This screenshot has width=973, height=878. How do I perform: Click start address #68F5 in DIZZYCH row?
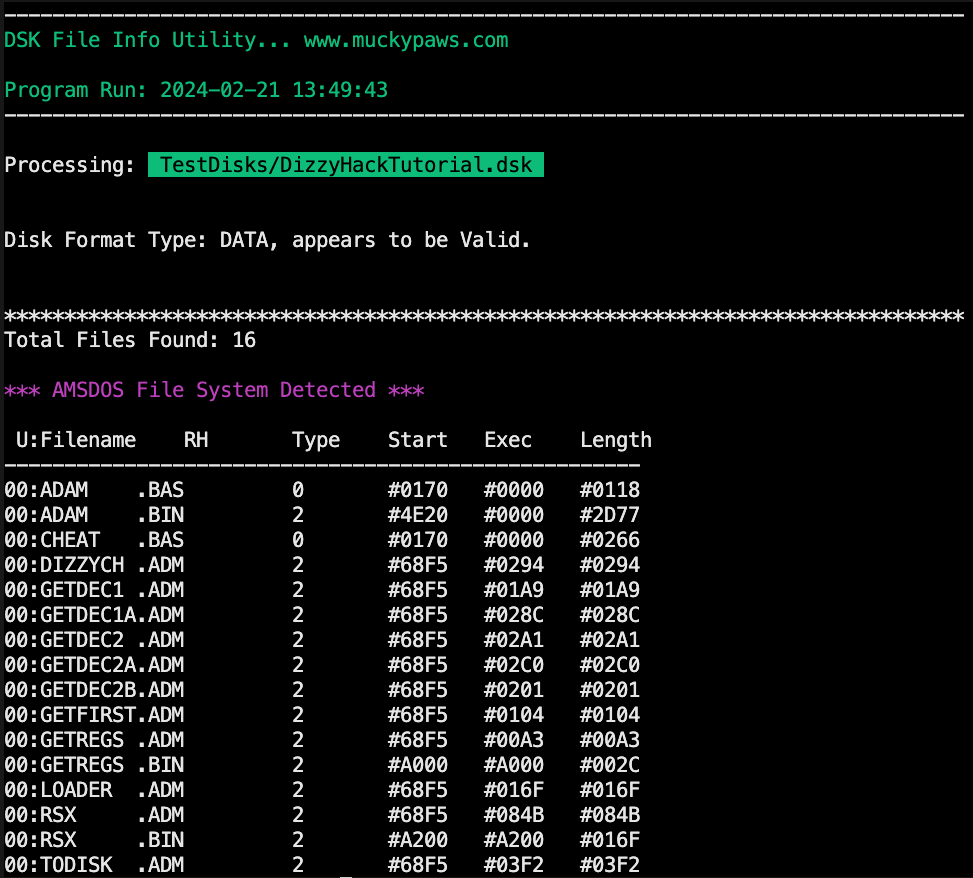tap(418, 565)
